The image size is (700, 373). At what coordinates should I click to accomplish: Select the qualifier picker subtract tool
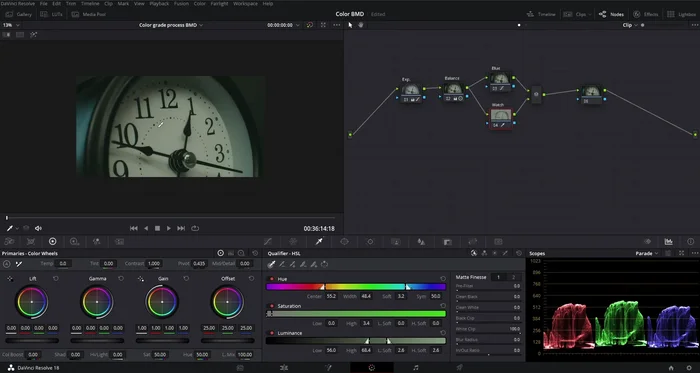282,264
